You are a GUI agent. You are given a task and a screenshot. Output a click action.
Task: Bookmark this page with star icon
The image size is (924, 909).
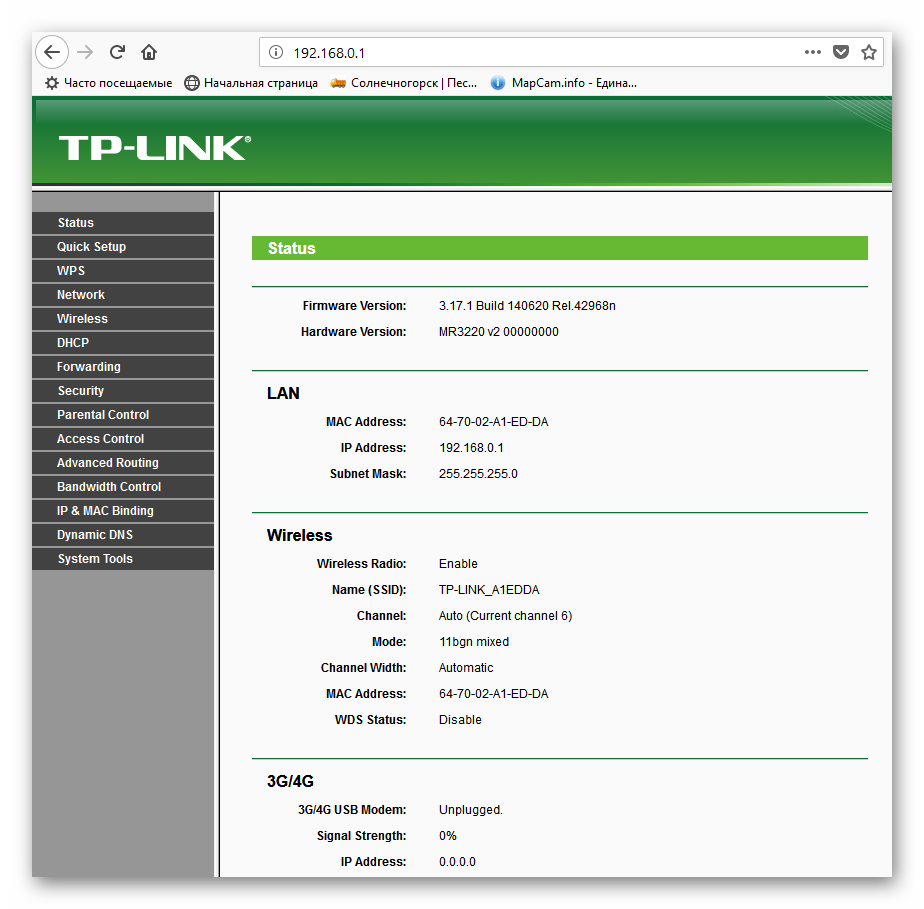pos(869,52)
